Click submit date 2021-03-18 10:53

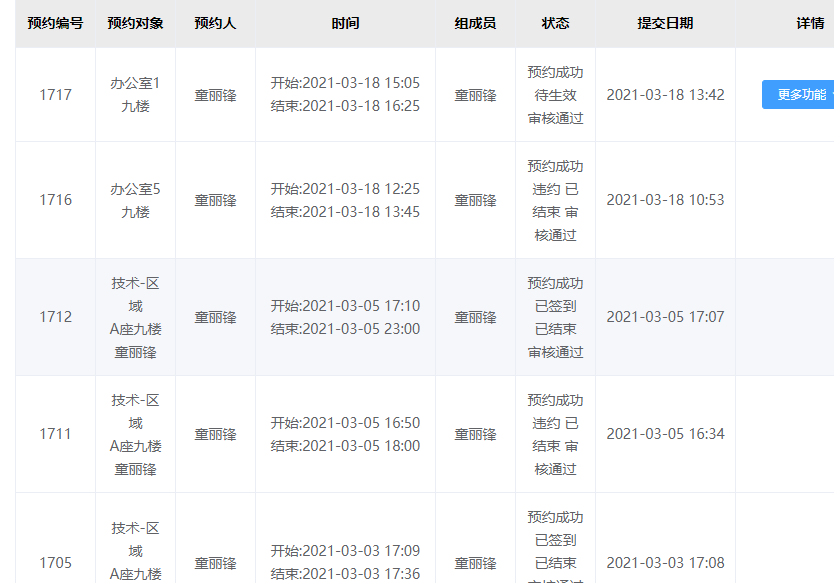pos(665,200)
